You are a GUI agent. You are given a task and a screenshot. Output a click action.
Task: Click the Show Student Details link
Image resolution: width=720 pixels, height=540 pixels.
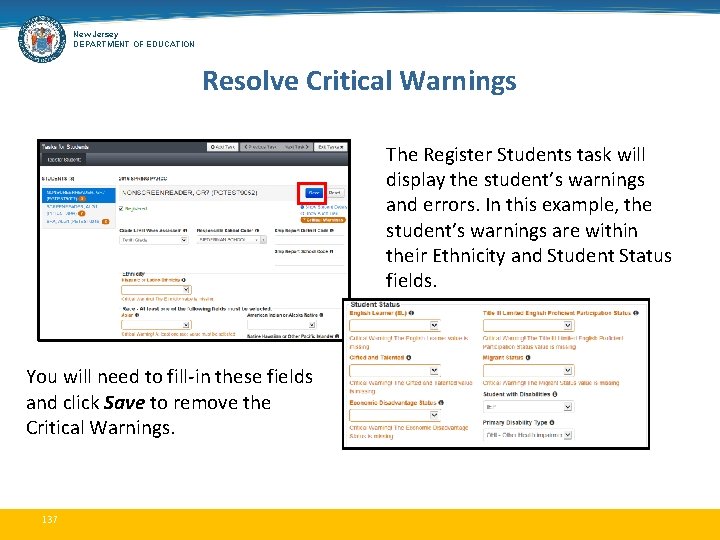coord(324,207)
